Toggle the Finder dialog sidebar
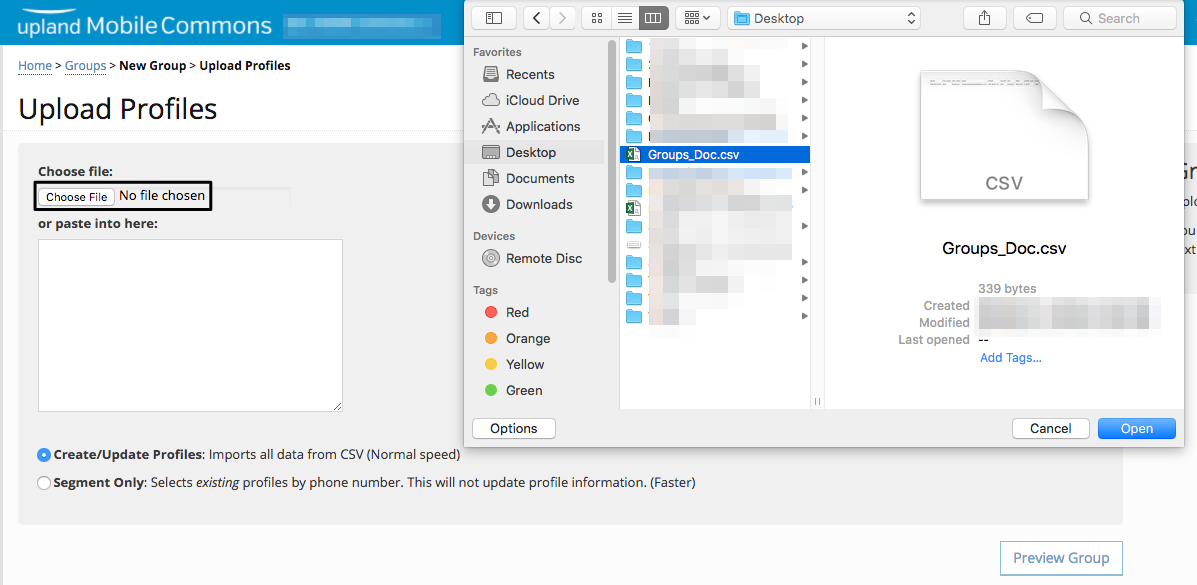 [495, 18]
